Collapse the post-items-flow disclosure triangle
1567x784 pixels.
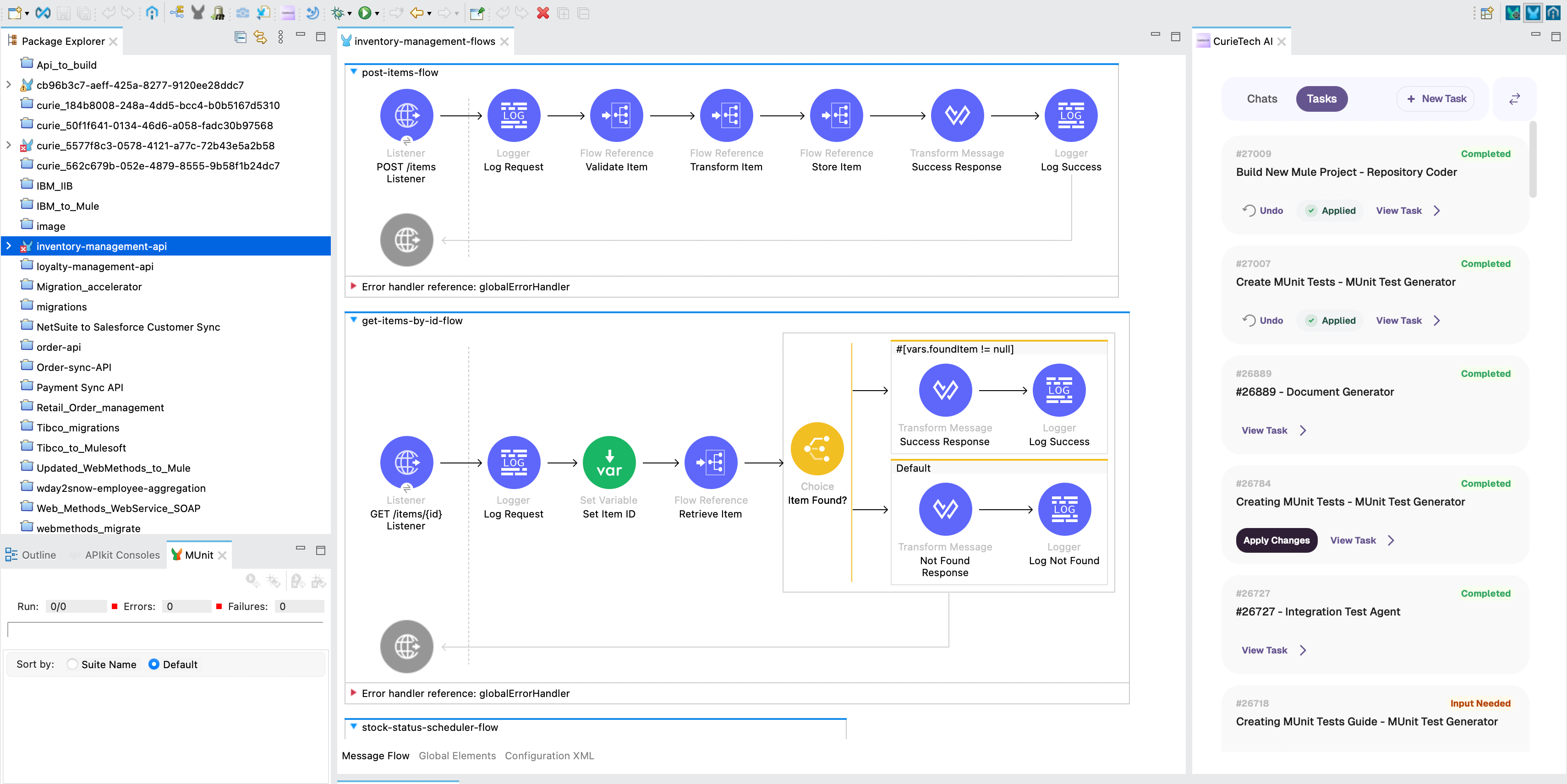[353, 72]
